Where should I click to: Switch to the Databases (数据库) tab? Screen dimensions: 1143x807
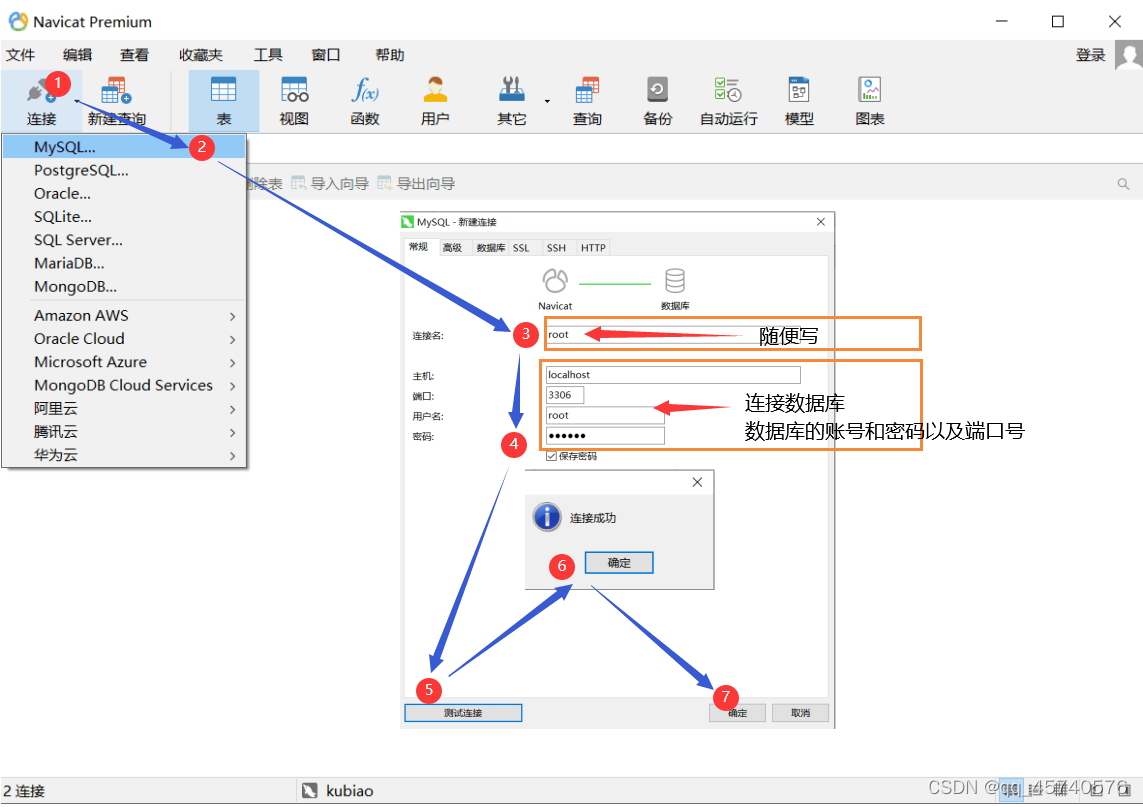click(x=491, y=248)
